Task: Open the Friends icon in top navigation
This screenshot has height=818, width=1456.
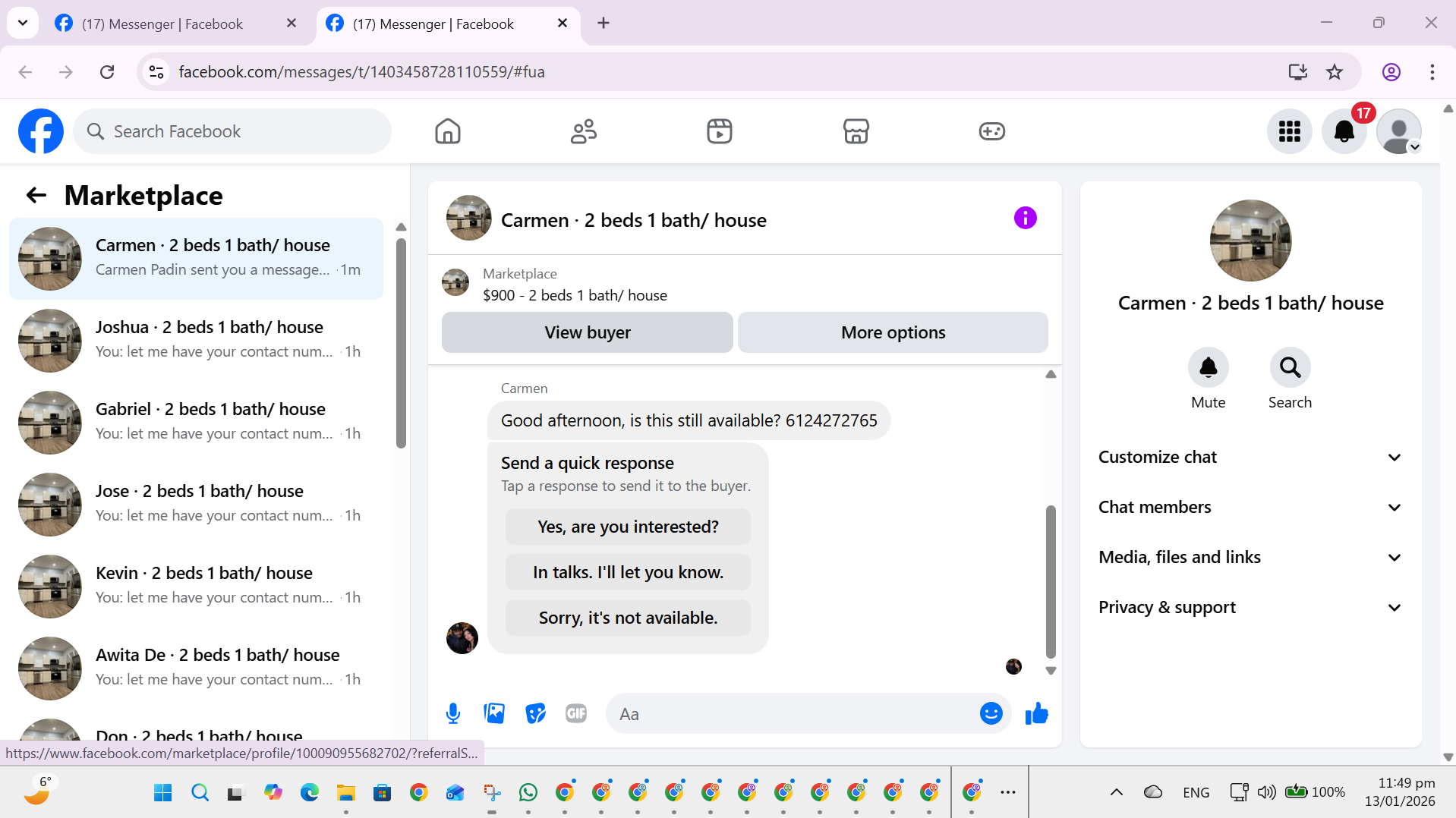Action: (584, 131)
